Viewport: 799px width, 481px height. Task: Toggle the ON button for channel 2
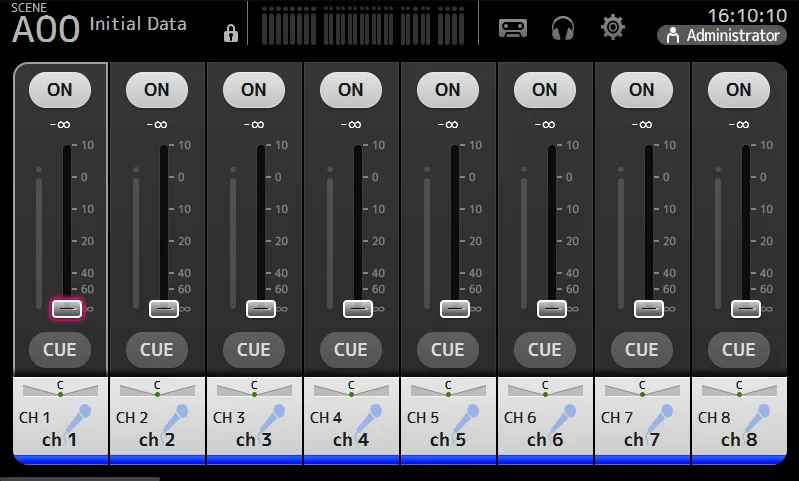[156, 90]
